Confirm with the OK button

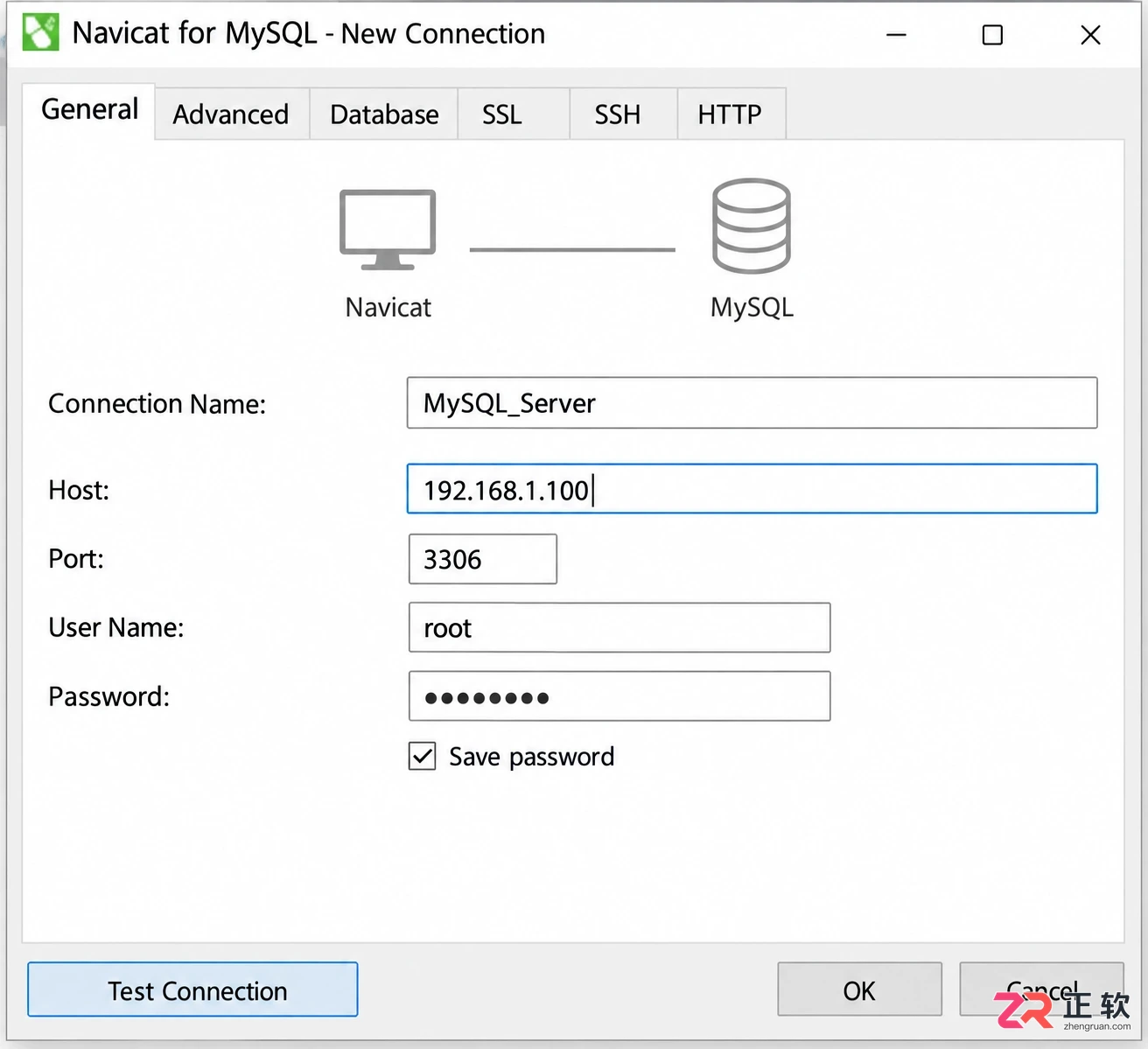pos(859,990)
